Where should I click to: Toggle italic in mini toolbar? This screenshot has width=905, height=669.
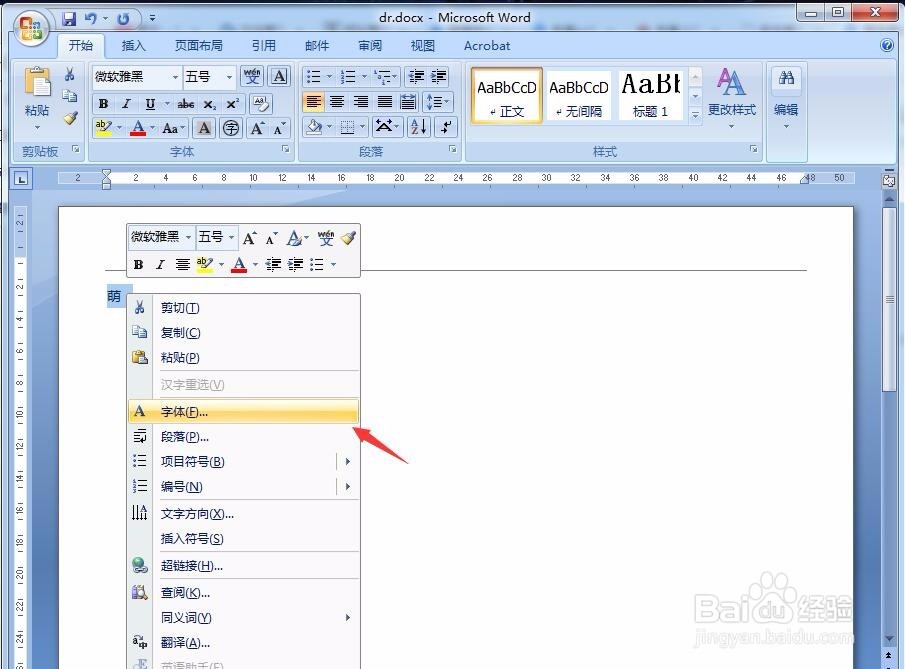[x=160, y=264]
